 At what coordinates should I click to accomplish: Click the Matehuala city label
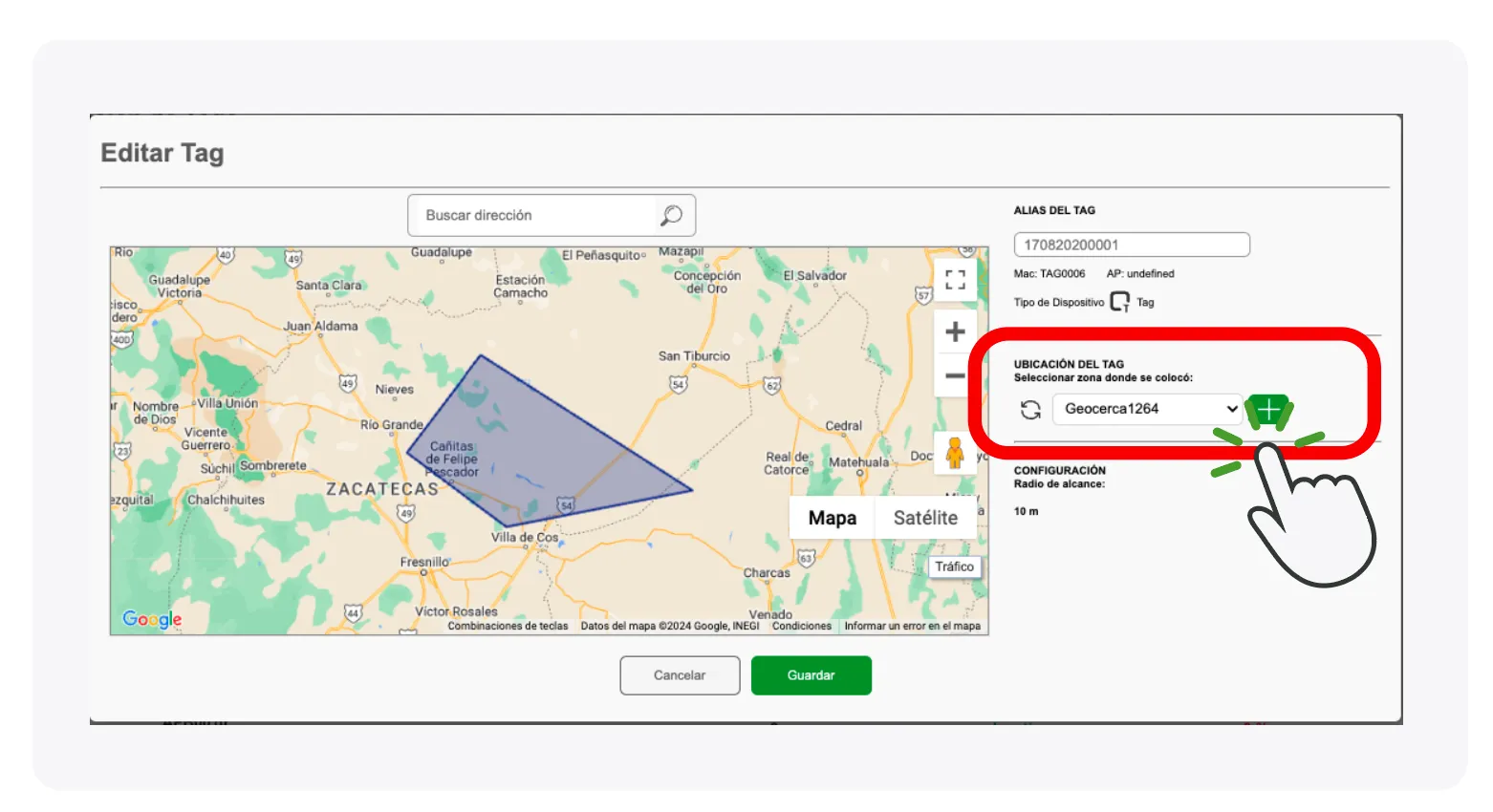(858, 462)
